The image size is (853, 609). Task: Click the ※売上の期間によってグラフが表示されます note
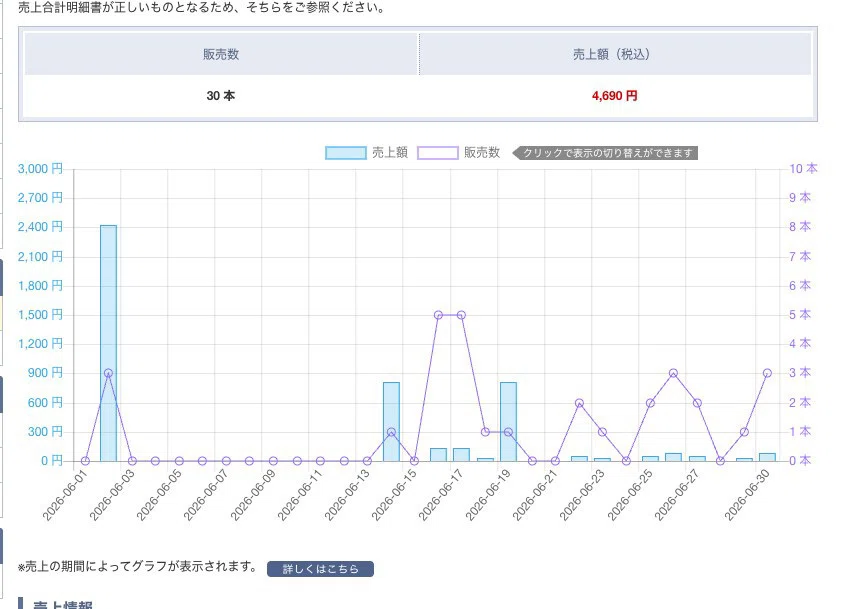click(x=138, y=567)
